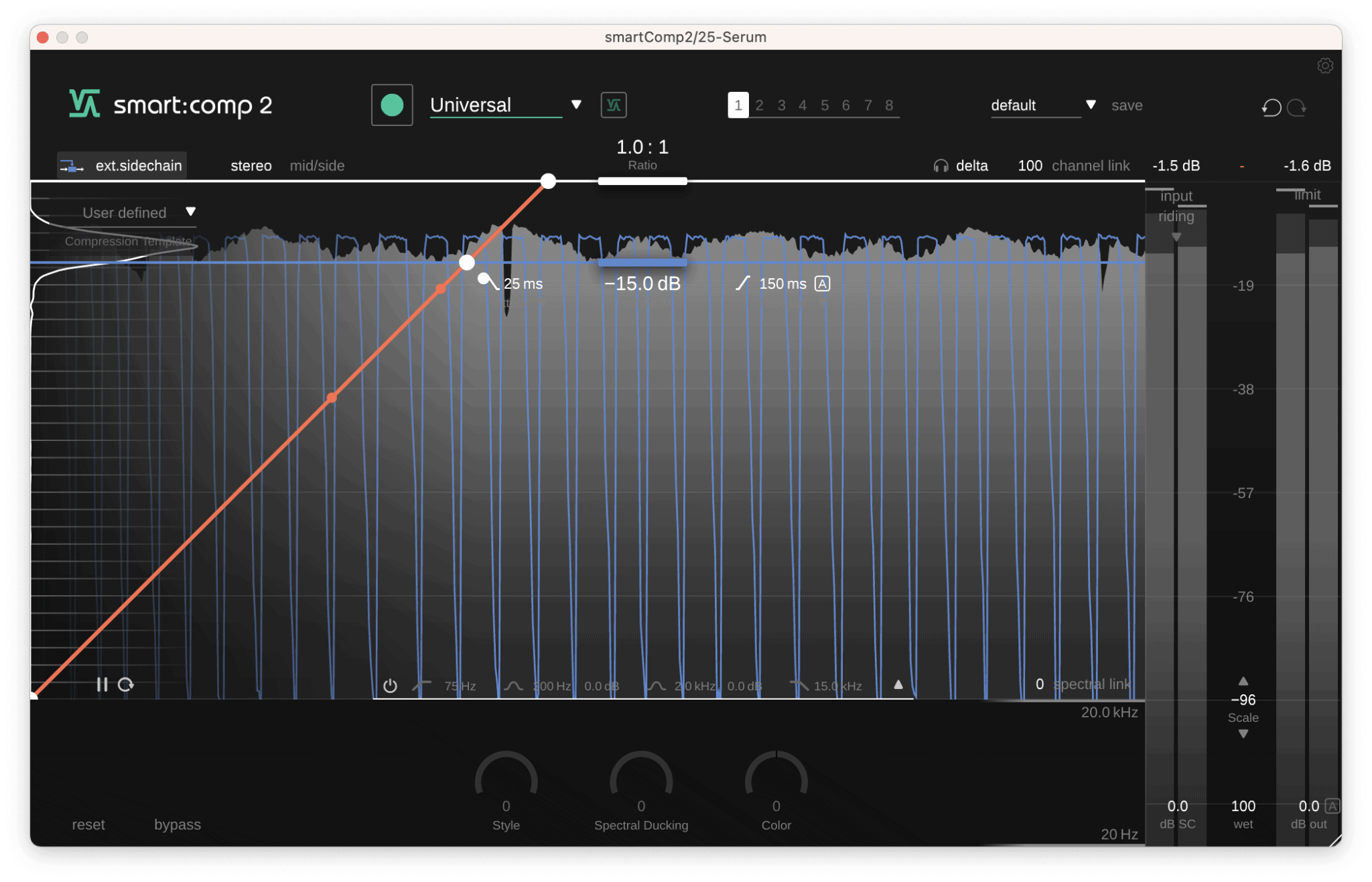The width and height of the screenshot is (1372, 882).
Task: Click the ext.sidechain routing icon
Action: coord(72,166)
